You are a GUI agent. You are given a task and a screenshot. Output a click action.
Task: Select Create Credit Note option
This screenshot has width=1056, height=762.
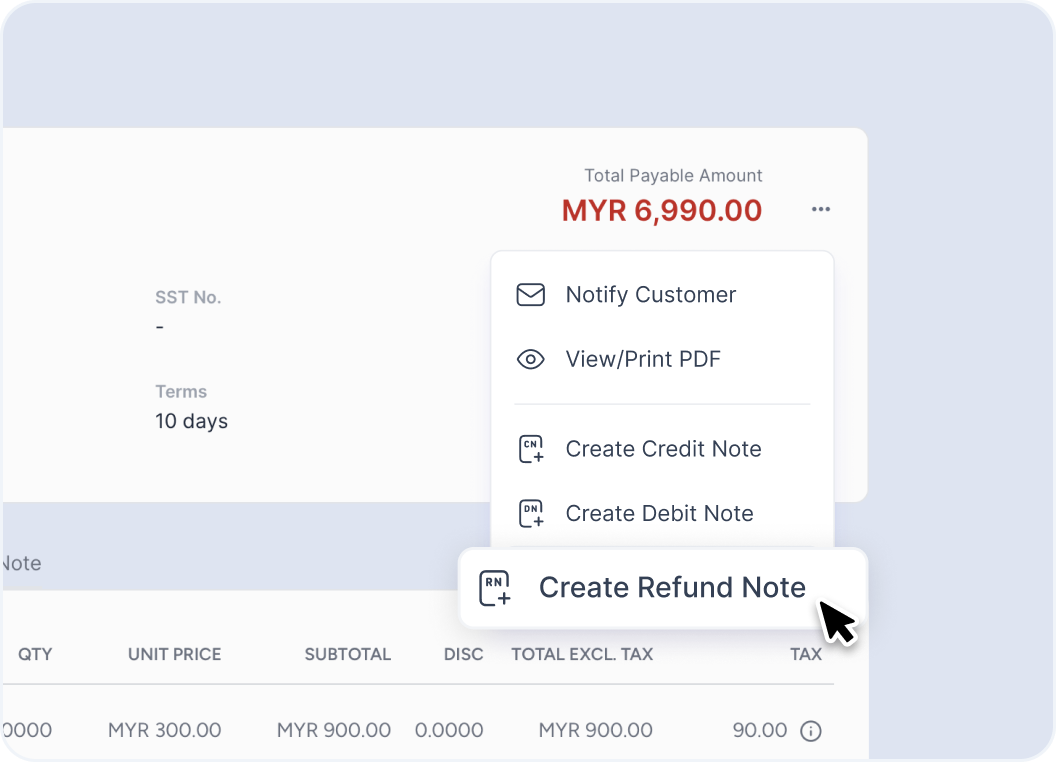coord(663,449)
